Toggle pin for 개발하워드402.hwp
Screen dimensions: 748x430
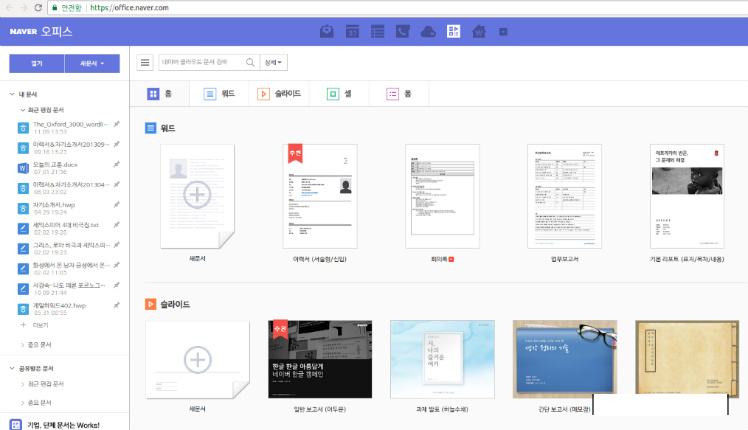click(116, 305)
